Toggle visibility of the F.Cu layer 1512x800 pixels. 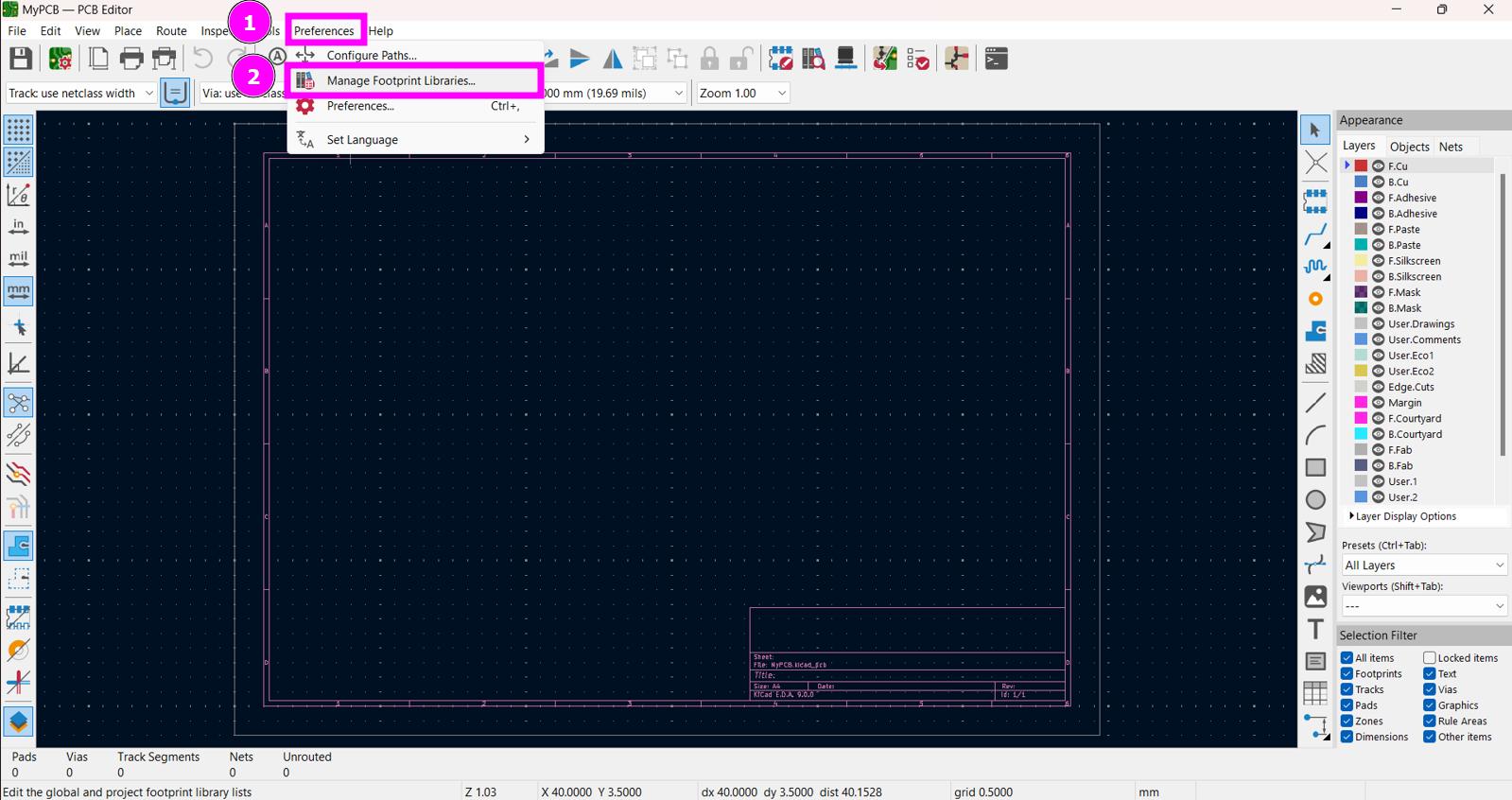1378,165
